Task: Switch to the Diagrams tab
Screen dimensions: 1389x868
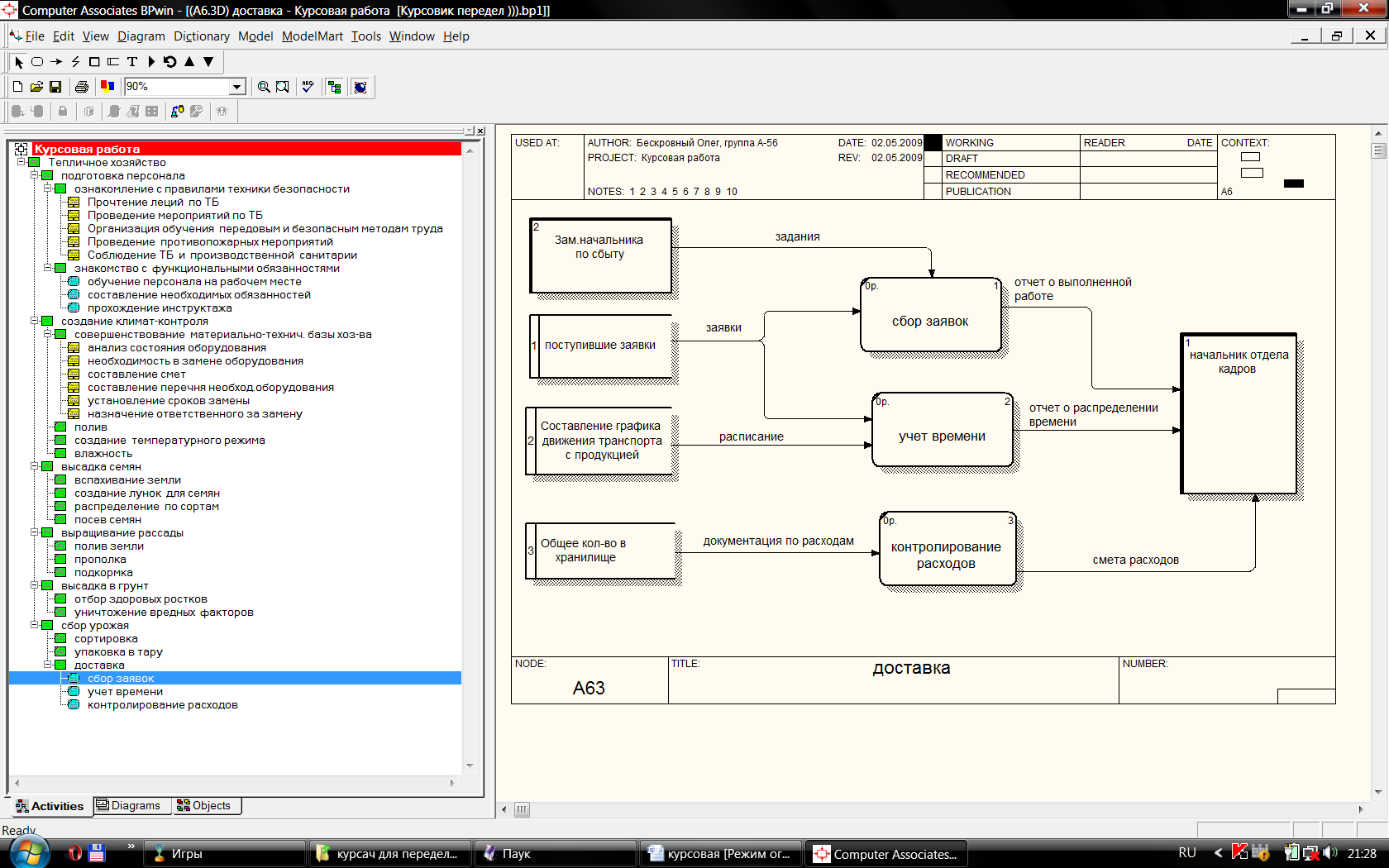Action: point(128,806)
